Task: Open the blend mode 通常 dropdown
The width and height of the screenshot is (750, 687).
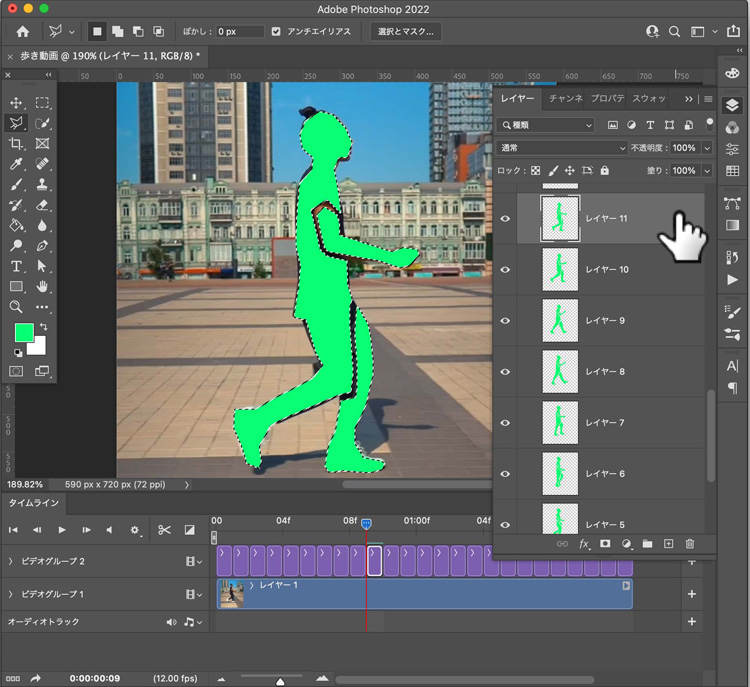Action: [562, 148]
